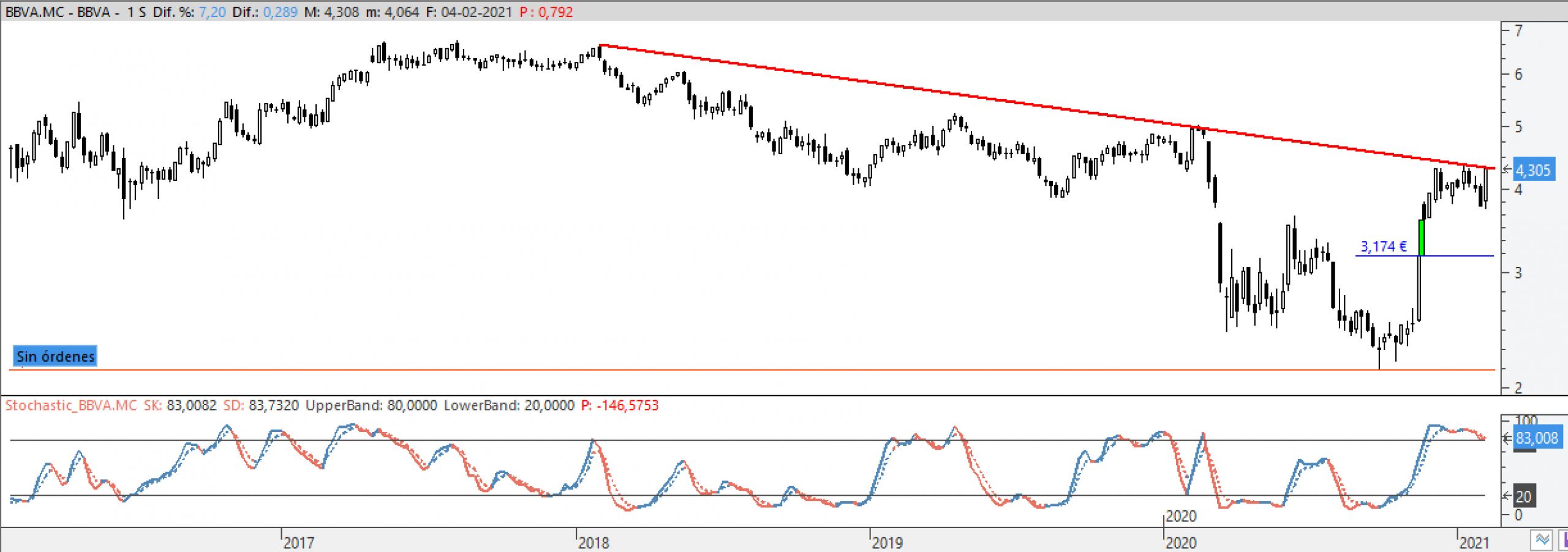Click the lower band 20 marker tag
1568x552 pixels.
pos(1525,496)
